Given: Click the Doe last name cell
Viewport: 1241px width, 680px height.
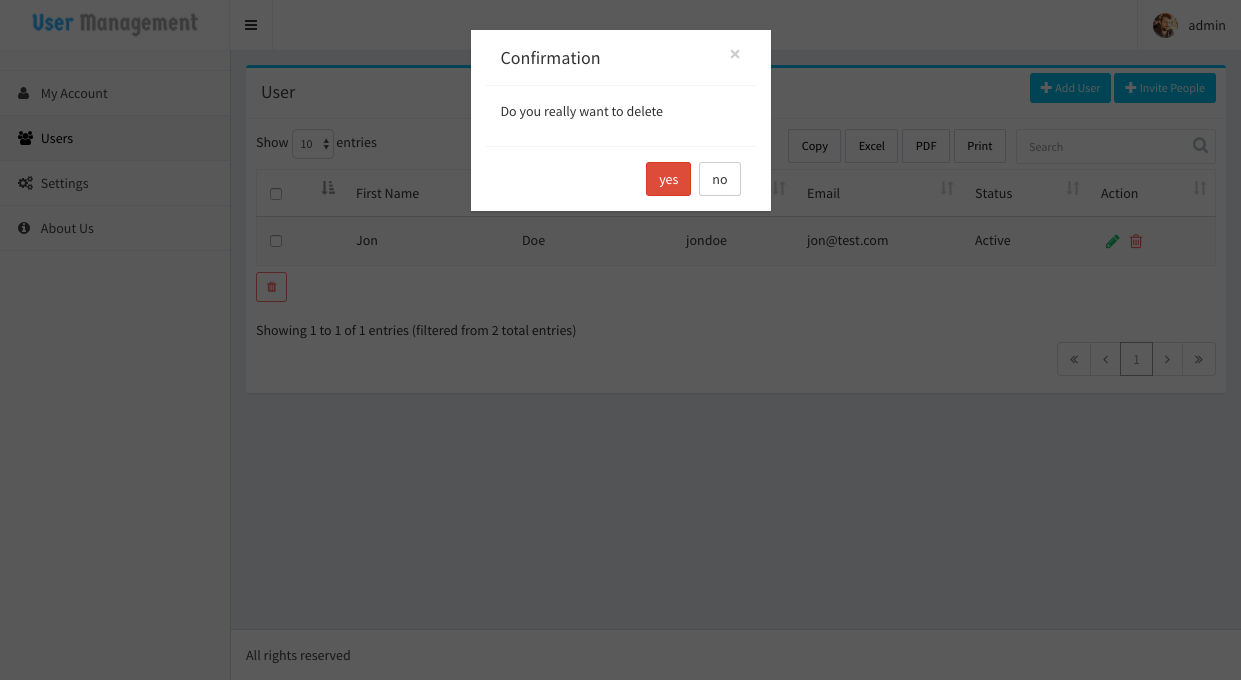Looking at the screenshot, I should (533, 240).
